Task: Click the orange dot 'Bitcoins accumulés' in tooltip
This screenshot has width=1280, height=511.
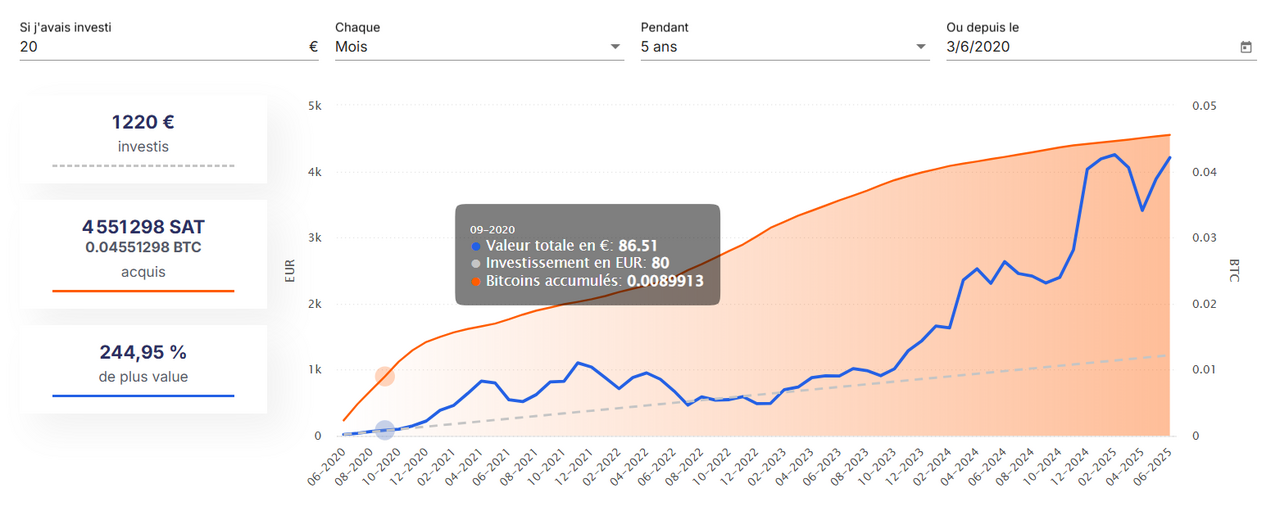Action: pos(476,282)
